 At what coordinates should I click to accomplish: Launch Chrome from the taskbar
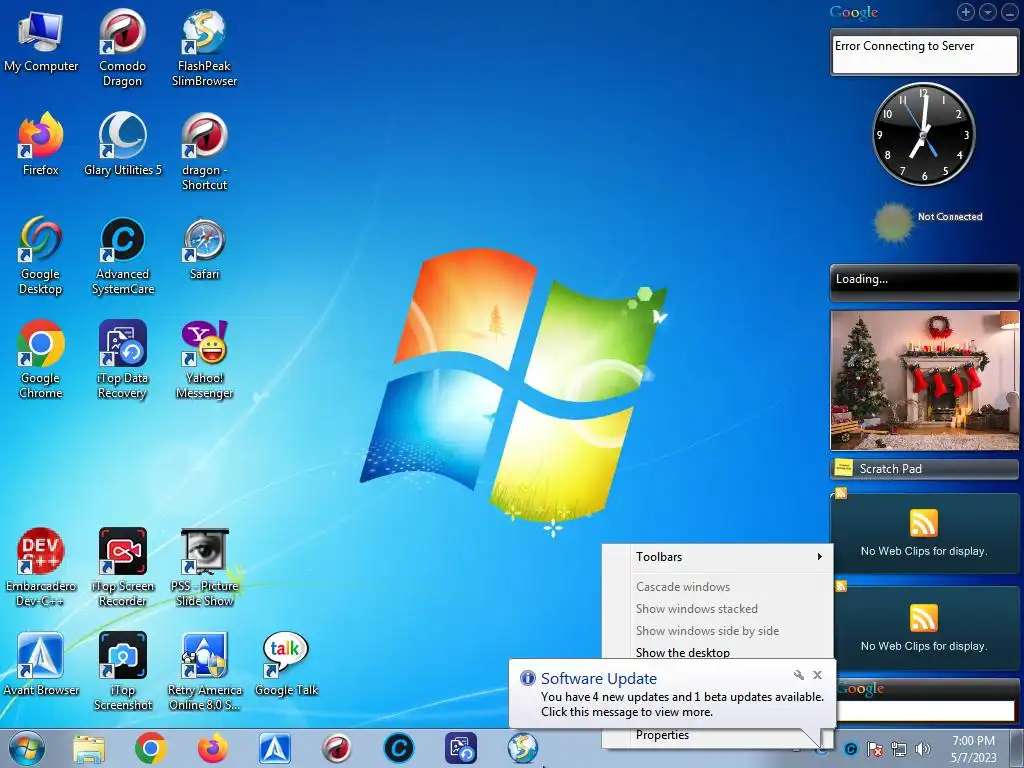tap(151, 748)
